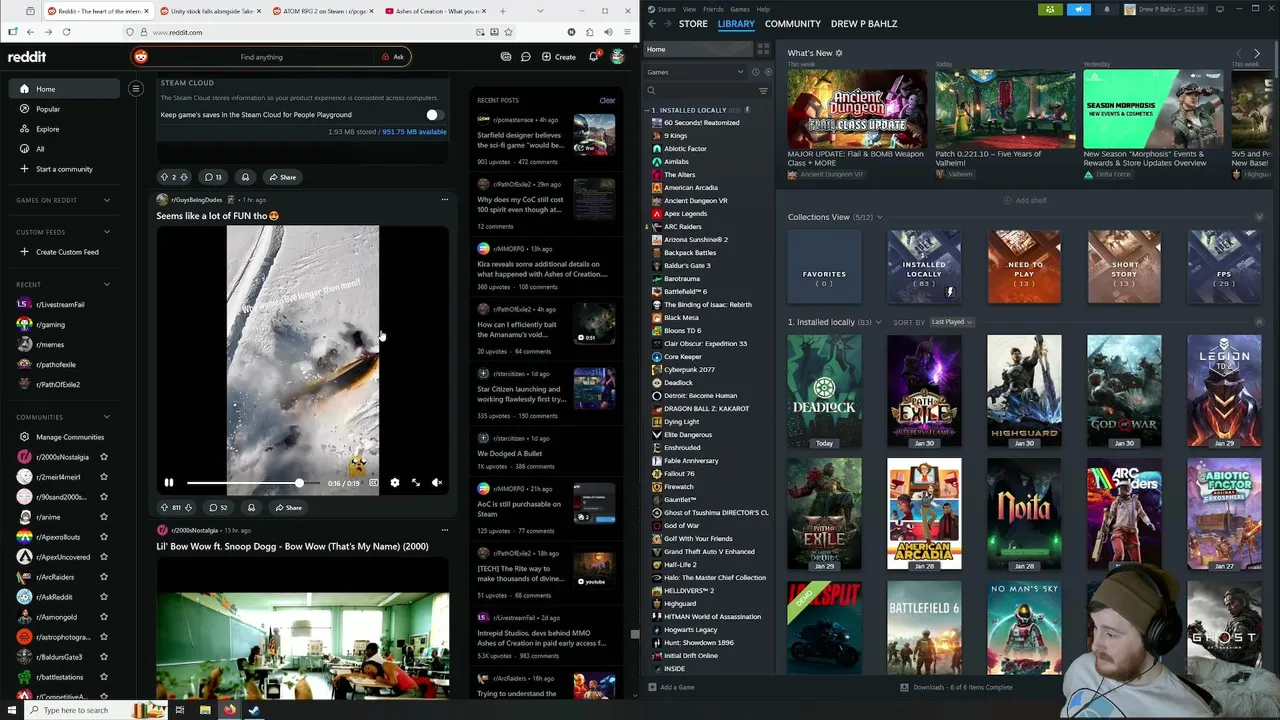Downvote the post with 811 votes

click(188, 507)
